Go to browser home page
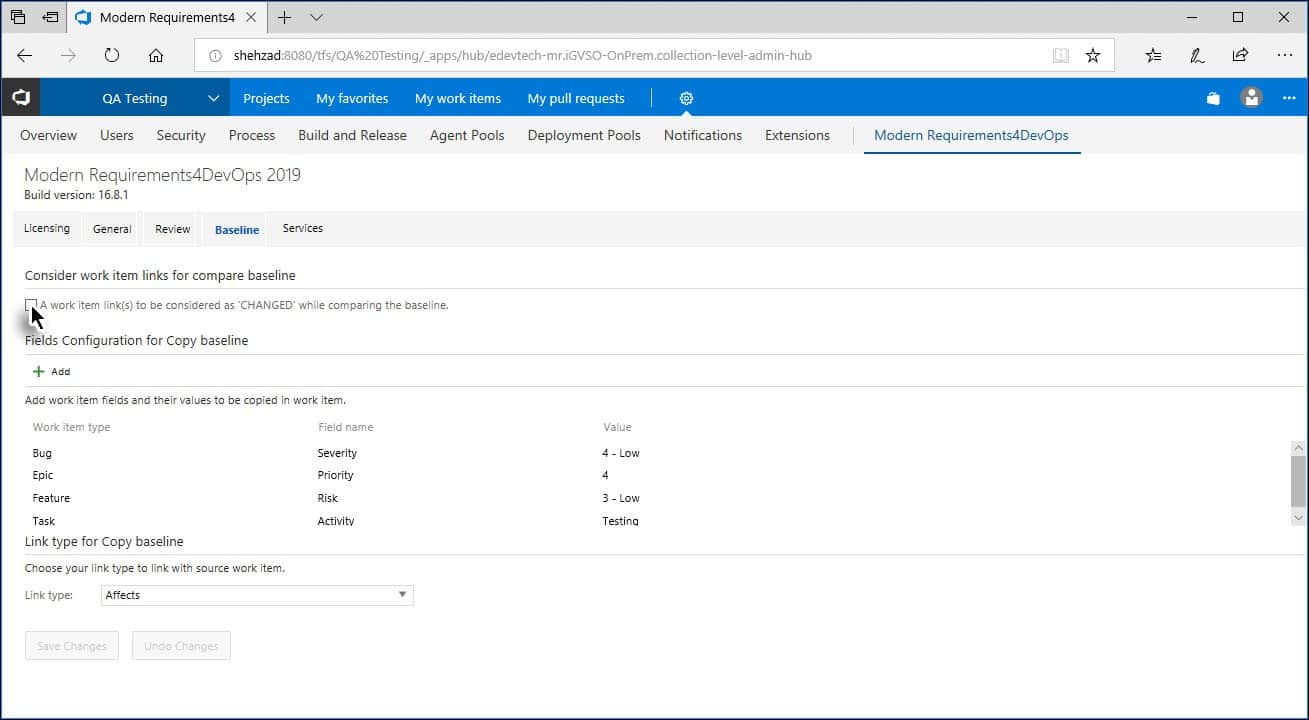Screen dimensions: 1309x720 pyautogui.click(x=156, y=56)
